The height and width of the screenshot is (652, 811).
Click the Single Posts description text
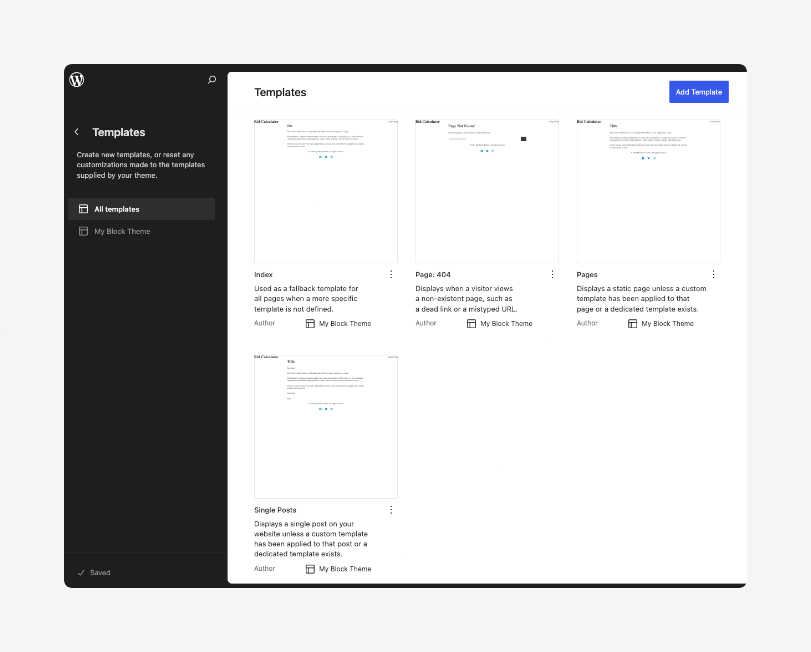click(x=311, y=539)
